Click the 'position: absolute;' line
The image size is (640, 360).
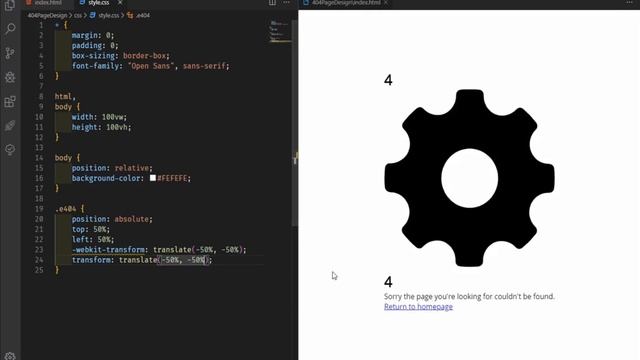pyautogui.click(x=112, y=219)
